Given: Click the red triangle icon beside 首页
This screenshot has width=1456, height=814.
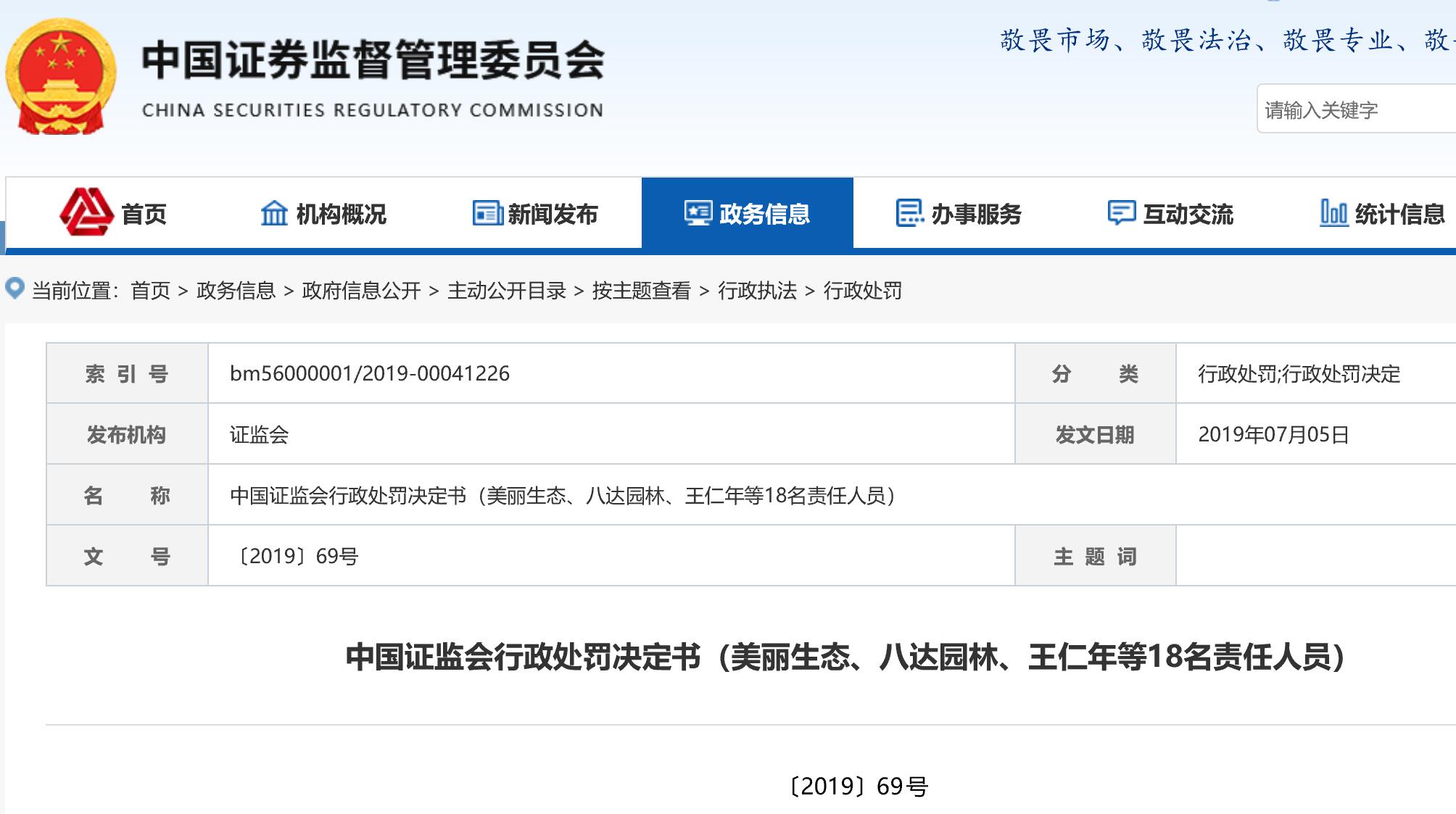Looking at the screenshot, I should tap(86, 212).
